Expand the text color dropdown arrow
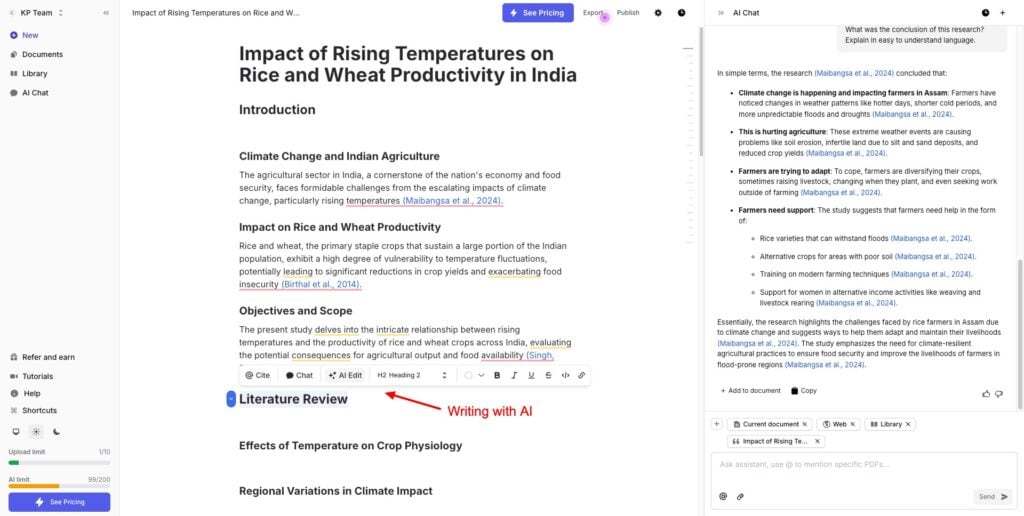1024x516 pixels. click(x=481, y=375)
